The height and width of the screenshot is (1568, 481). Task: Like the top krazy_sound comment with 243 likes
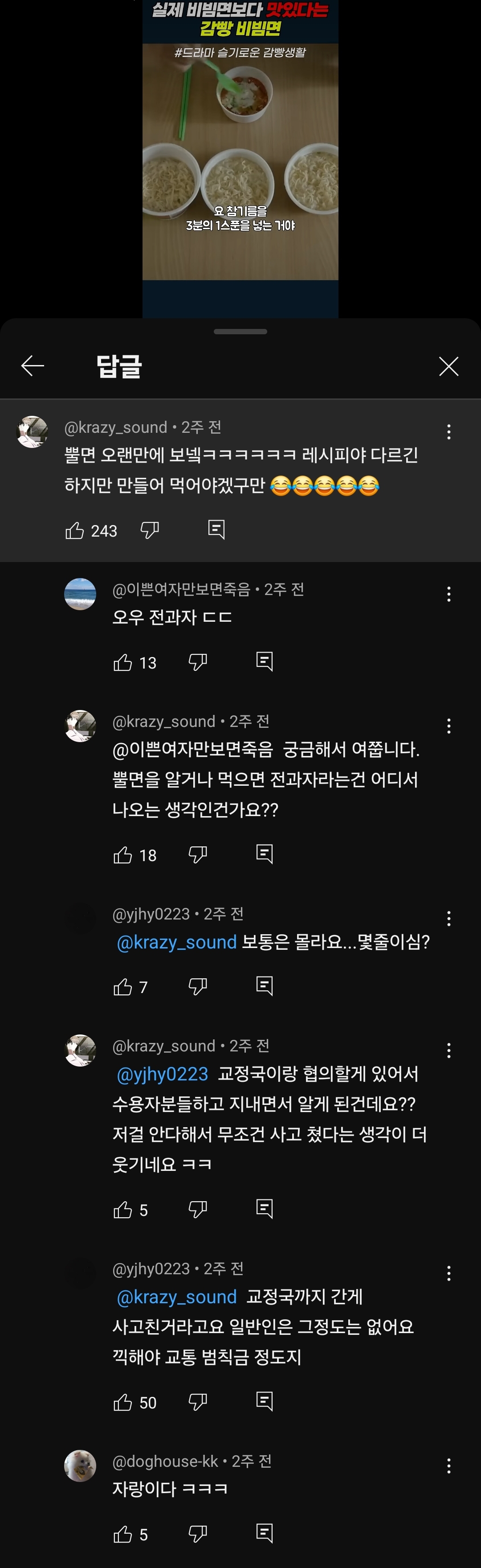[75, 531]
